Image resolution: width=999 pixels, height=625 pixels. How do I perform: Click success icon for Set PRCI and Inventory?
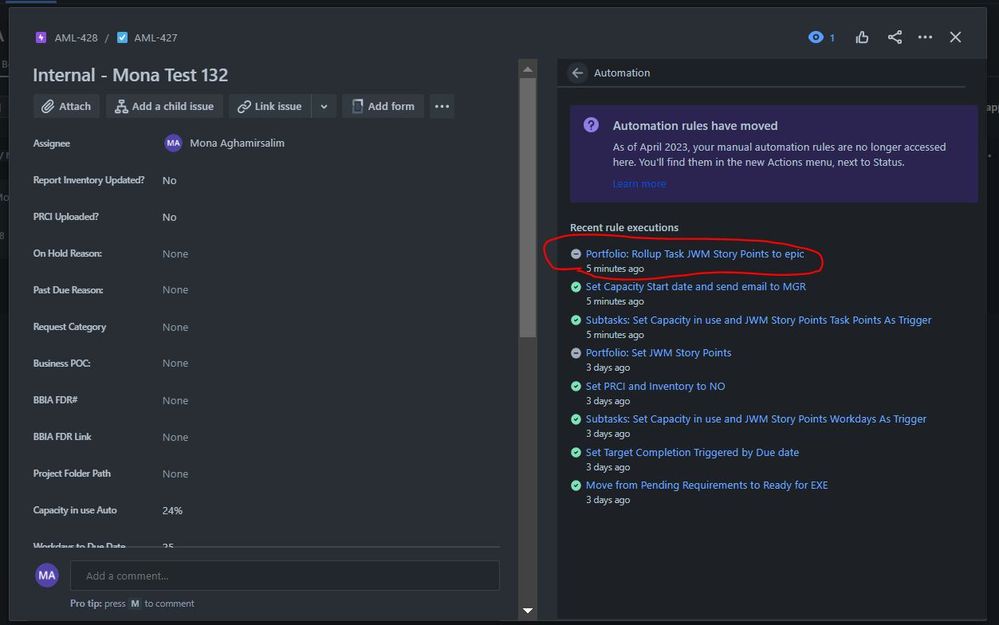point(576,386)
